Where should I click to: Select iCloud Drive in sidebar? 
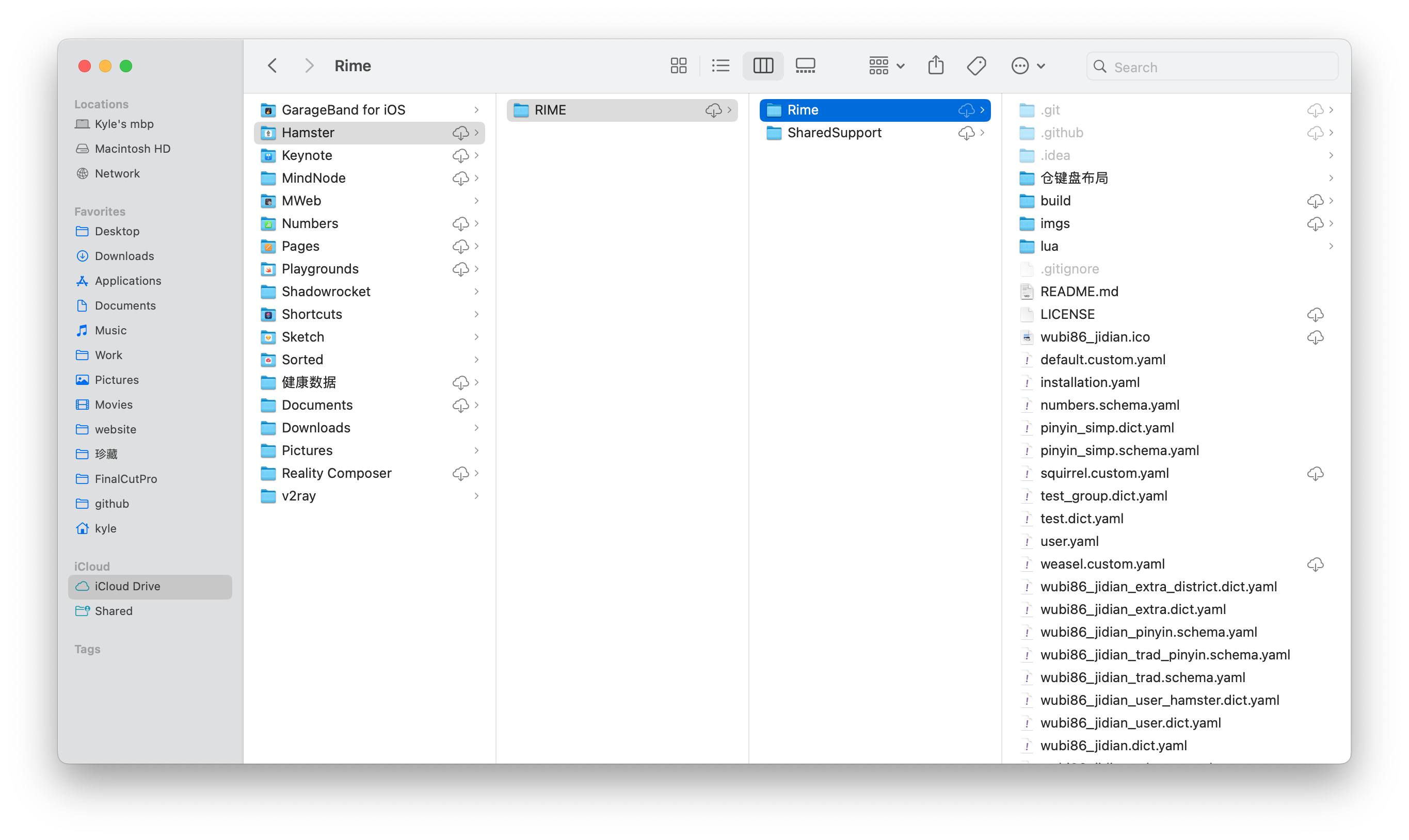click(151, 587)
